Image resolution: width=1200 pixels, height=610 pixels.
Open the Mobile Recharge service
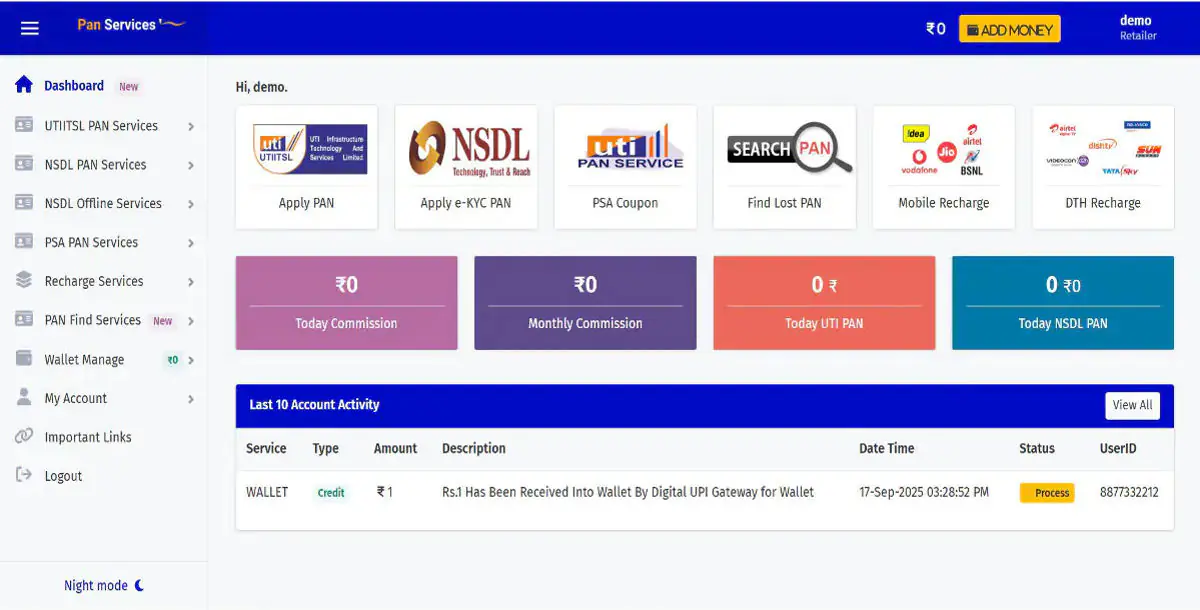coord(943,167)
